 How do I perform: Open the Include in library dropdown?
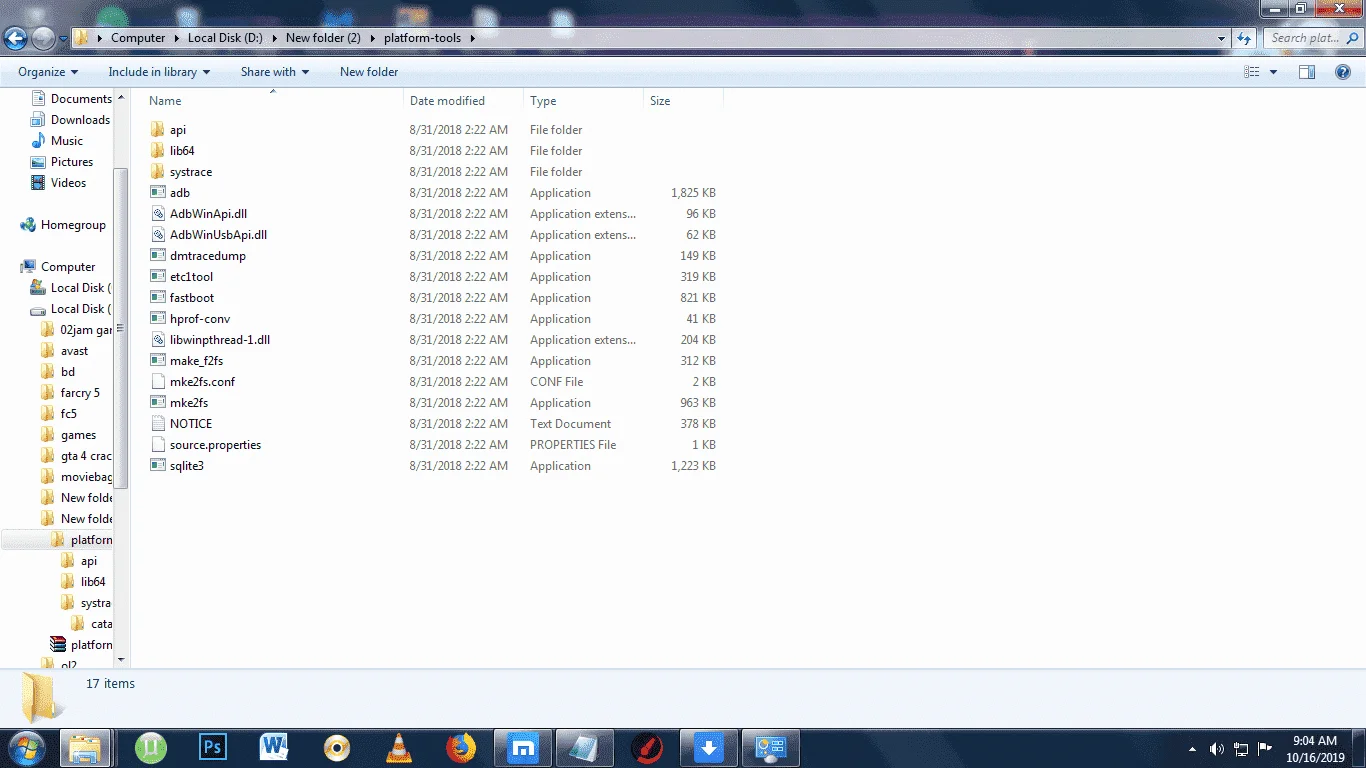[159, 72]
